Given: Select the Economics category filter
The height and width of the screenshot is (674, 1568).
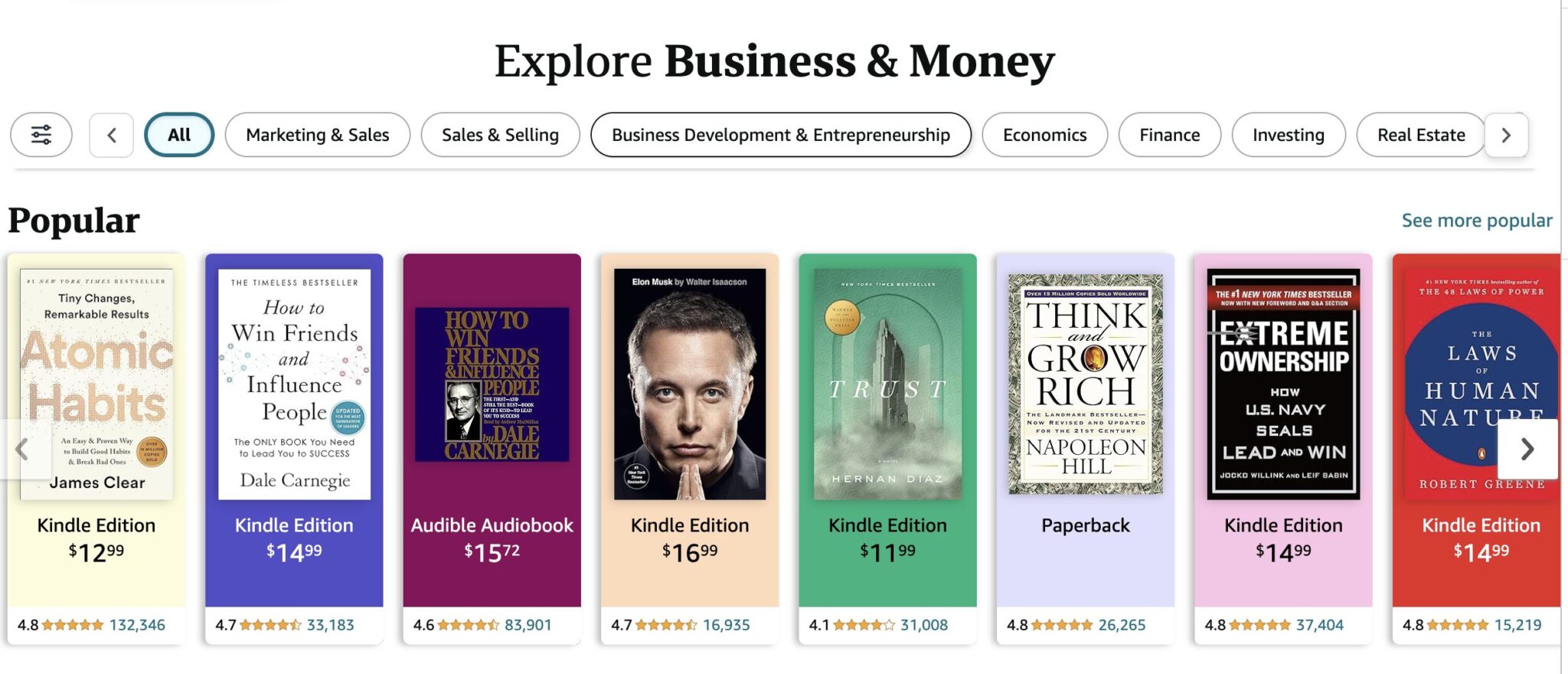Looking at the screenshot, I should coord(1044,135).
